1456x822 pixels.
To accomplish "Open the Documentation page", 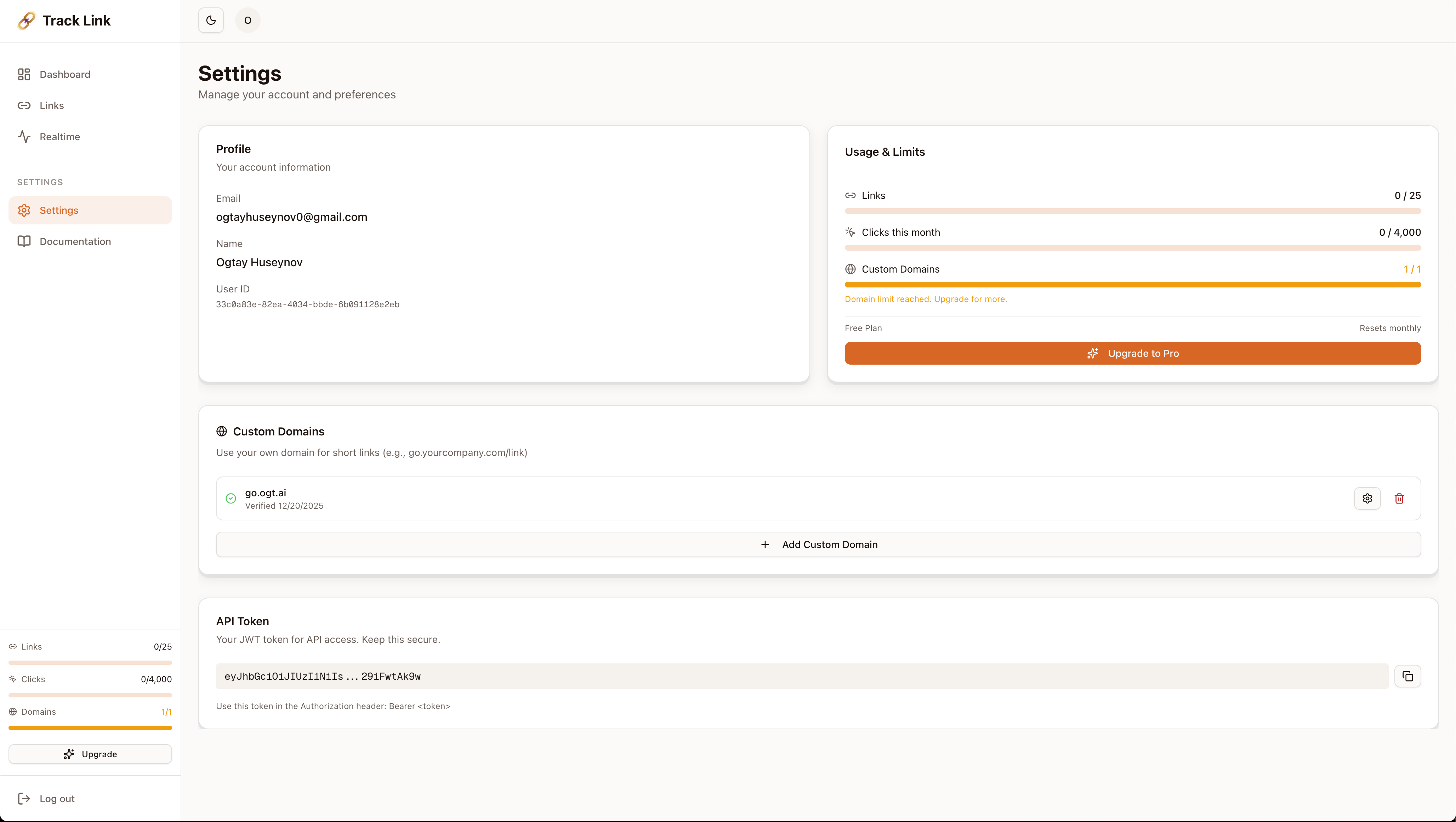I will pyautogui.click(x=76, y=241).
